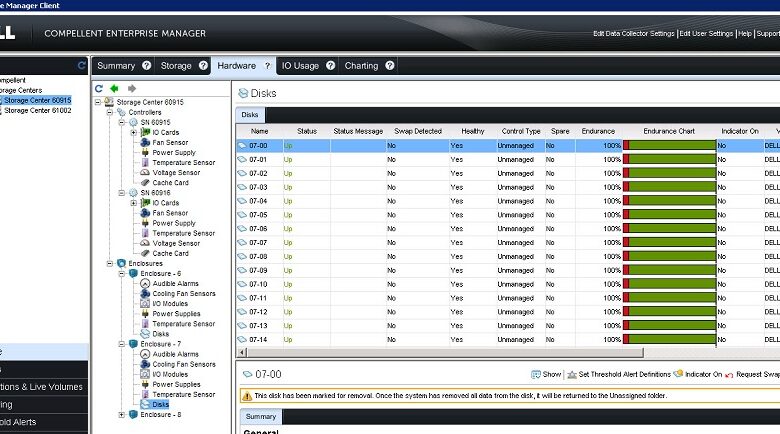
Task: Click the tree refresh icon
Action: [98, 89]
